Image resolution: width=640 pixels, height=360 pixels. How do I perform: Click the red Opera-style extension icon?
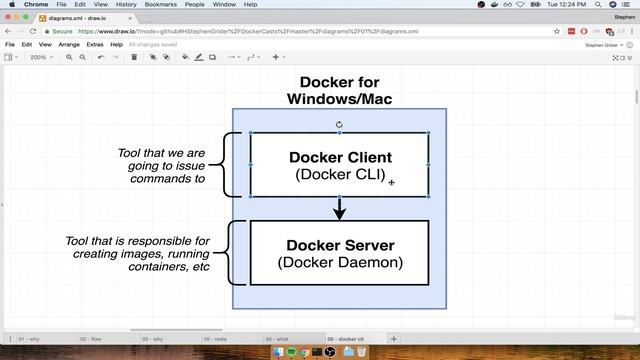click(584, 31)
